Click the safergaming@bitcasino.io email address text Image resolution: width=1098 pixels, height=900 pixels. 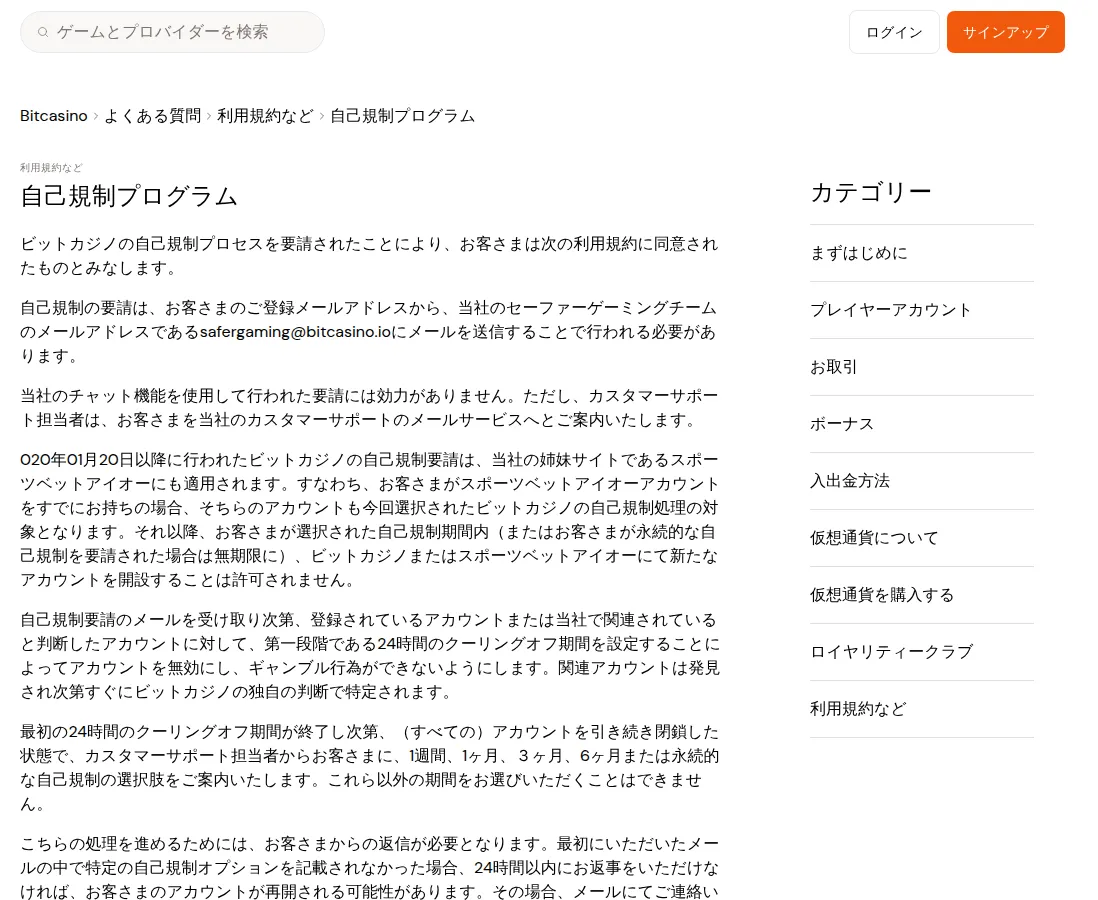pyautogui.click(x=296, y=332)
